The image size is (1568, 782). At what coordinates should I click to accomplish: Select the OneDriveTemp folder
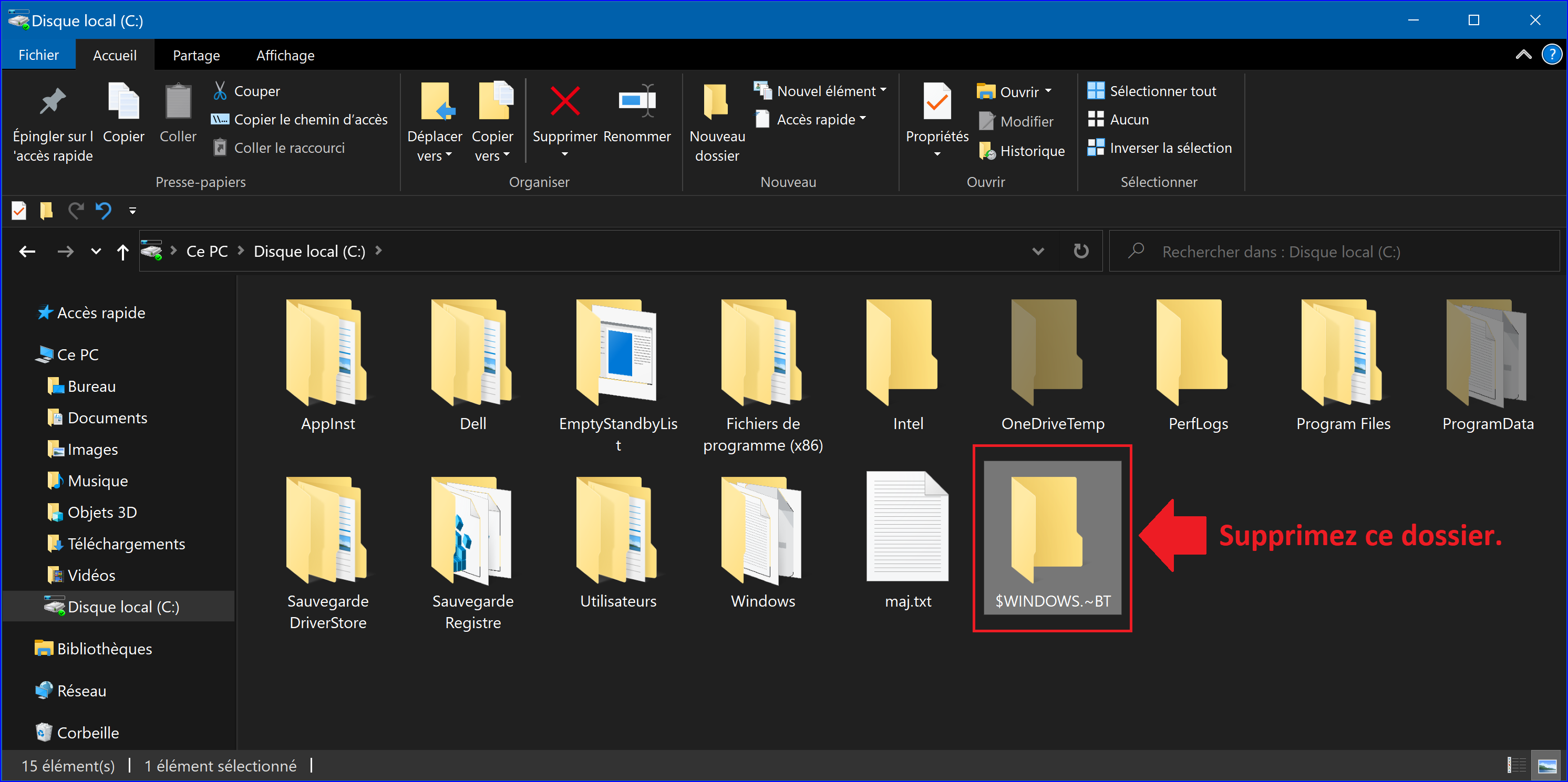coord(1053,364)
